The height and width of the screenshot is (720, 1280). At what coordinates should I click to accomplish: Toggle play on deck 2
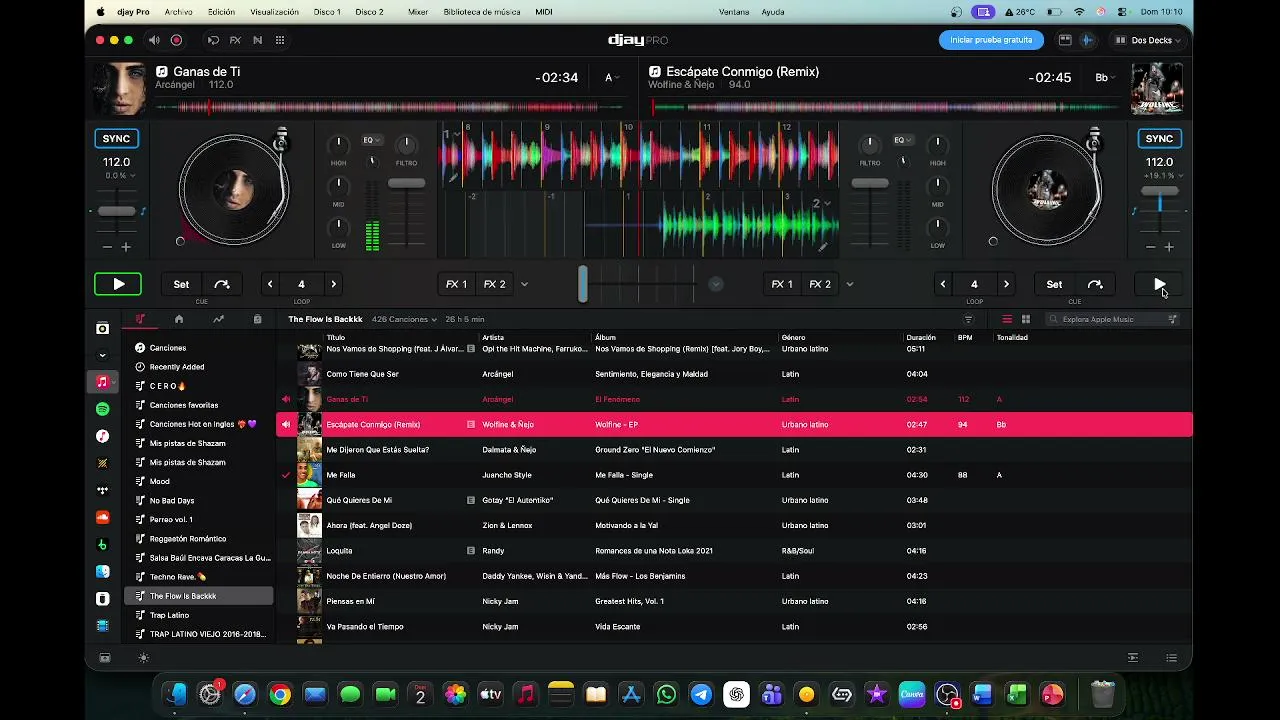click(x=1159, y=284)
